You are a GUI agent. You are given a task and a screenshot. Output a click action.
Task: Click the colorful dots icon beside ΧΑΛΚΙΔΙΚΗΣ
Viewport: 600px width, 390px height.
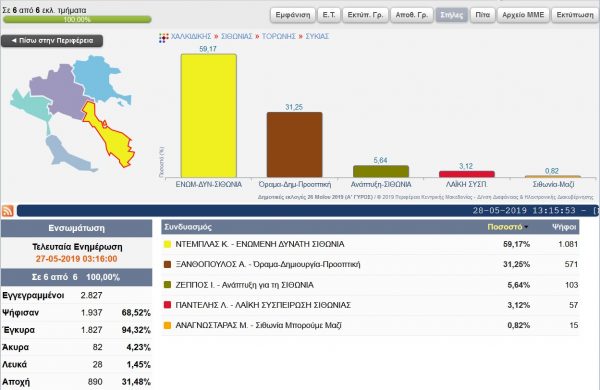(164, 38)
